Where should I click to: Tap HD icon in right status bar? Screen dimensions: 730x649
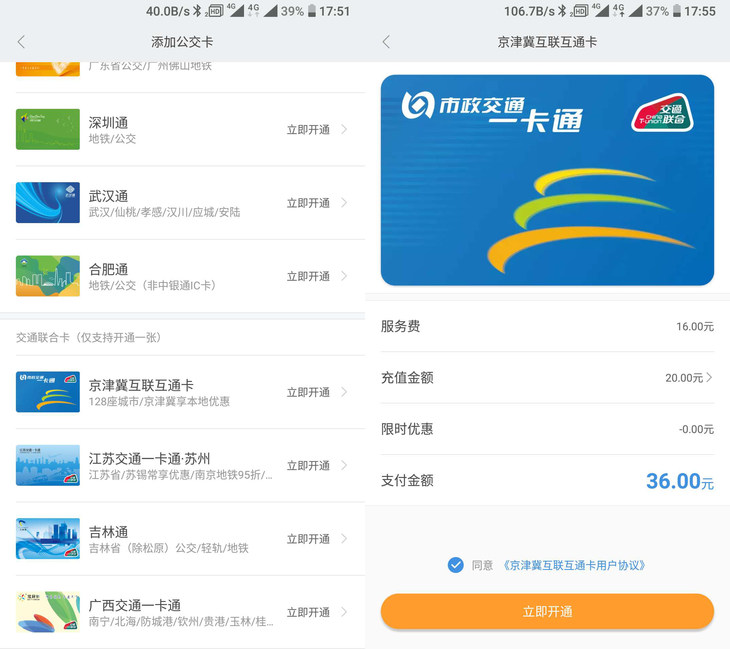581,11
